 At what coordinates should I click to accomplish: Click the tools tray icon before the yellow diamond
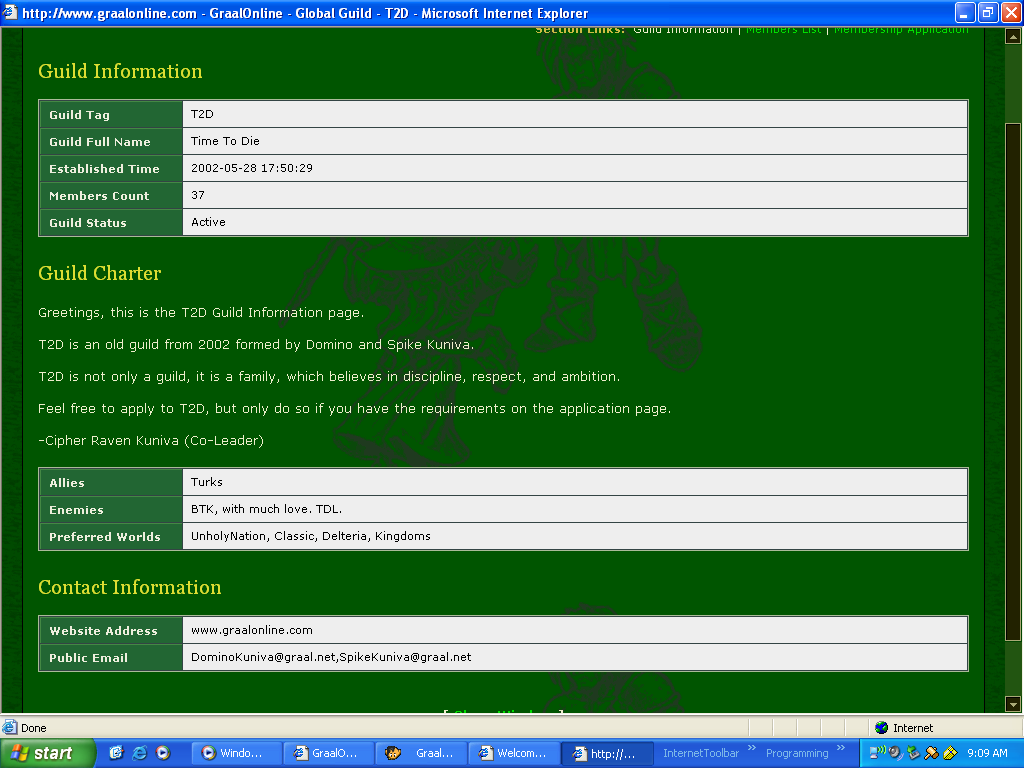(931, 753)
